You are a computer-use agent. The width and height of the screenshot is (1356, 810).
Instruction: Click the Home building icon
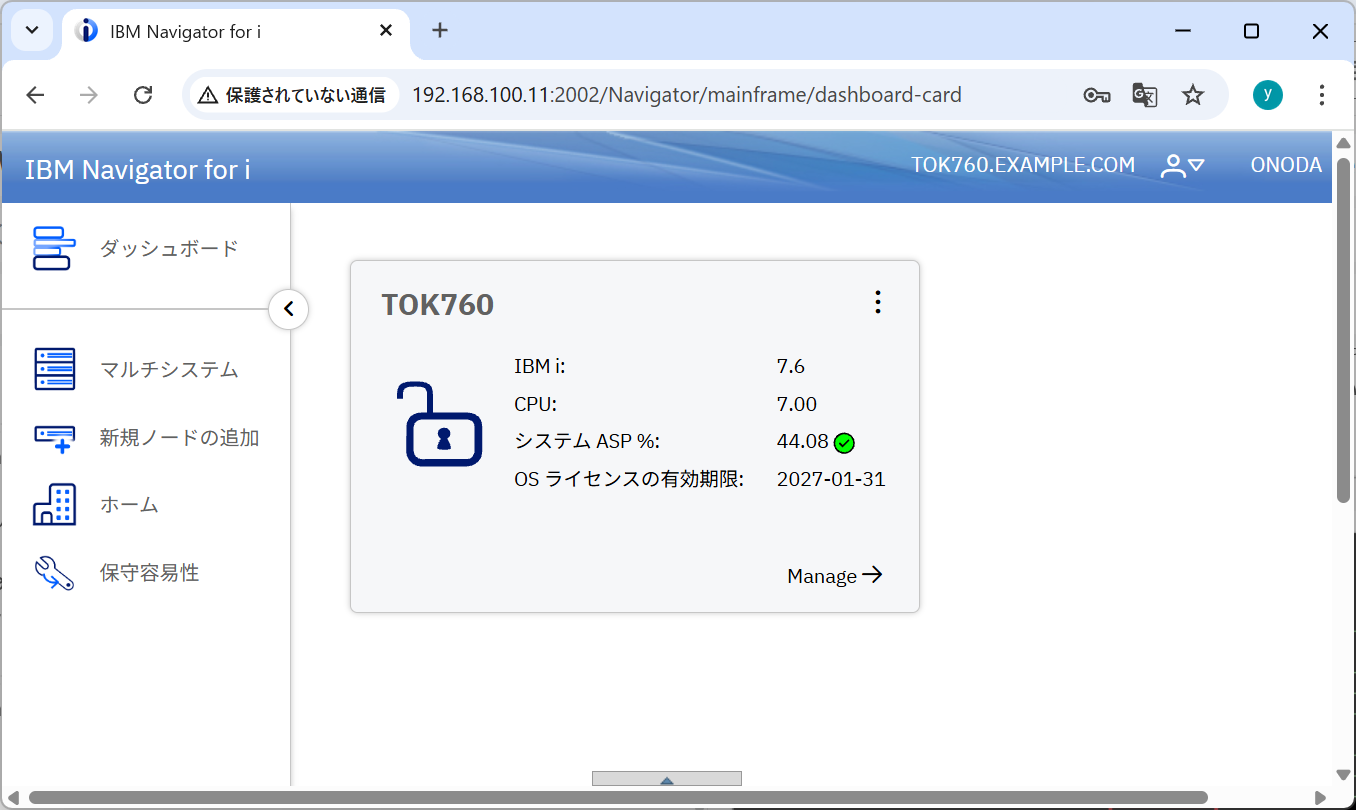point(54,505)
